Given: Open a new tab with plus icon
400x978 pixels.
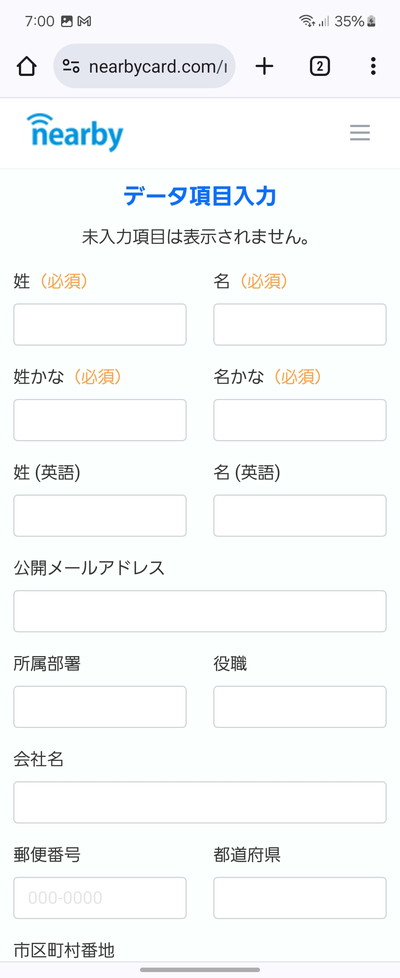Looking at the screenshot, I should coord(265,66).
